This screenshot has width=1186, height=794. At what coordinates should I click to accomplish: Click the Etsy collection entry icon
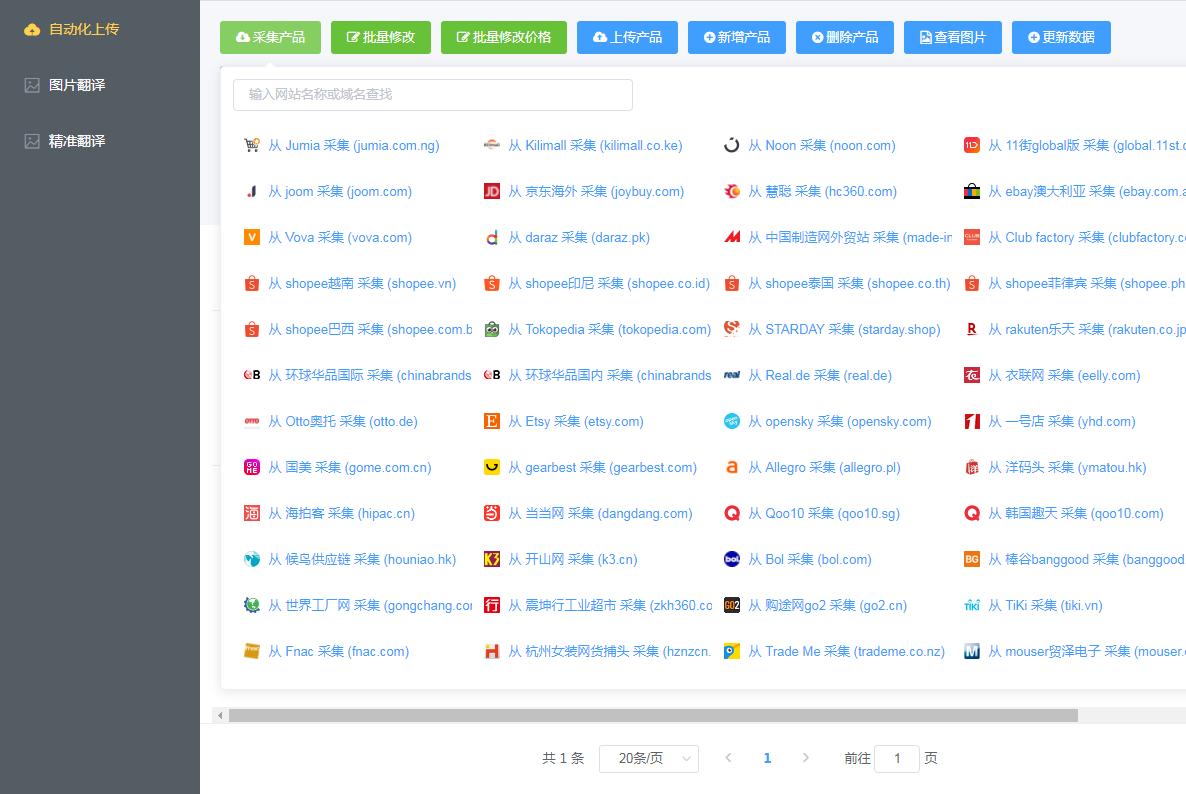pyautogui.click(x=491, y=421)
